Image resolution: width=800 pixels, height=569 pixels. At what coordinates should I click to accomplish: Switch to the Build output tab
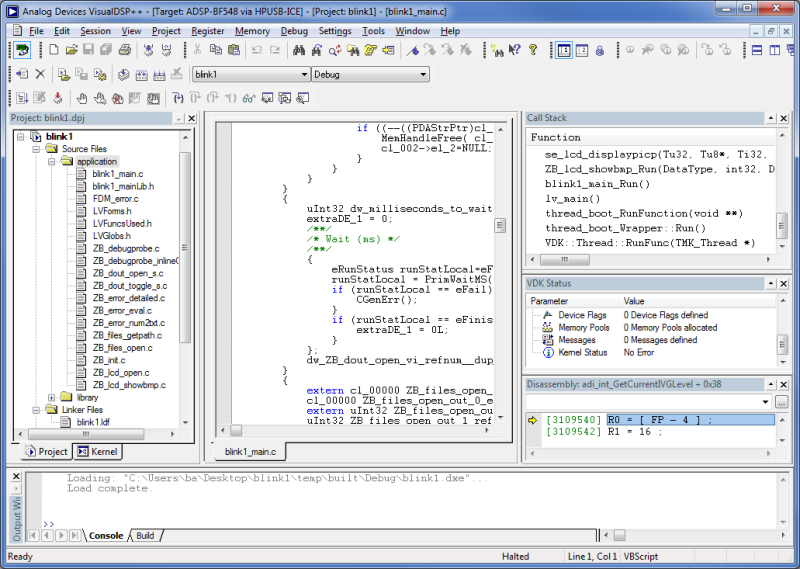[145, 535]
